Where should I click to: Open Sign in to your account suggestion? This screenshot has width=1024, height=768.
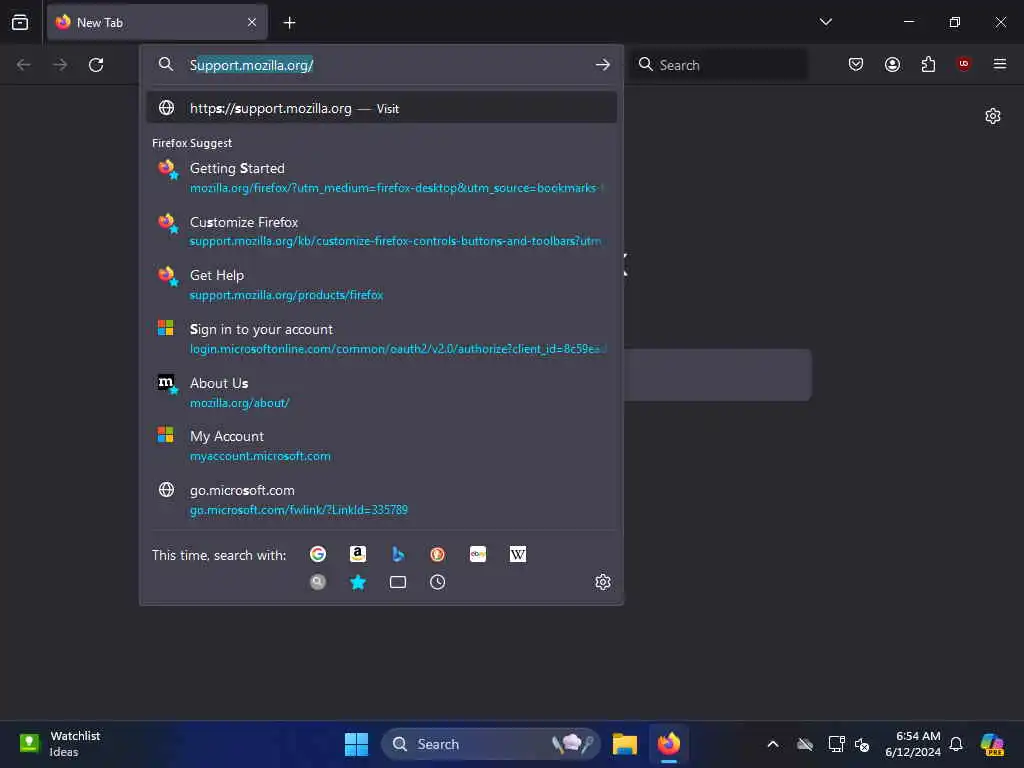(381, 338)
